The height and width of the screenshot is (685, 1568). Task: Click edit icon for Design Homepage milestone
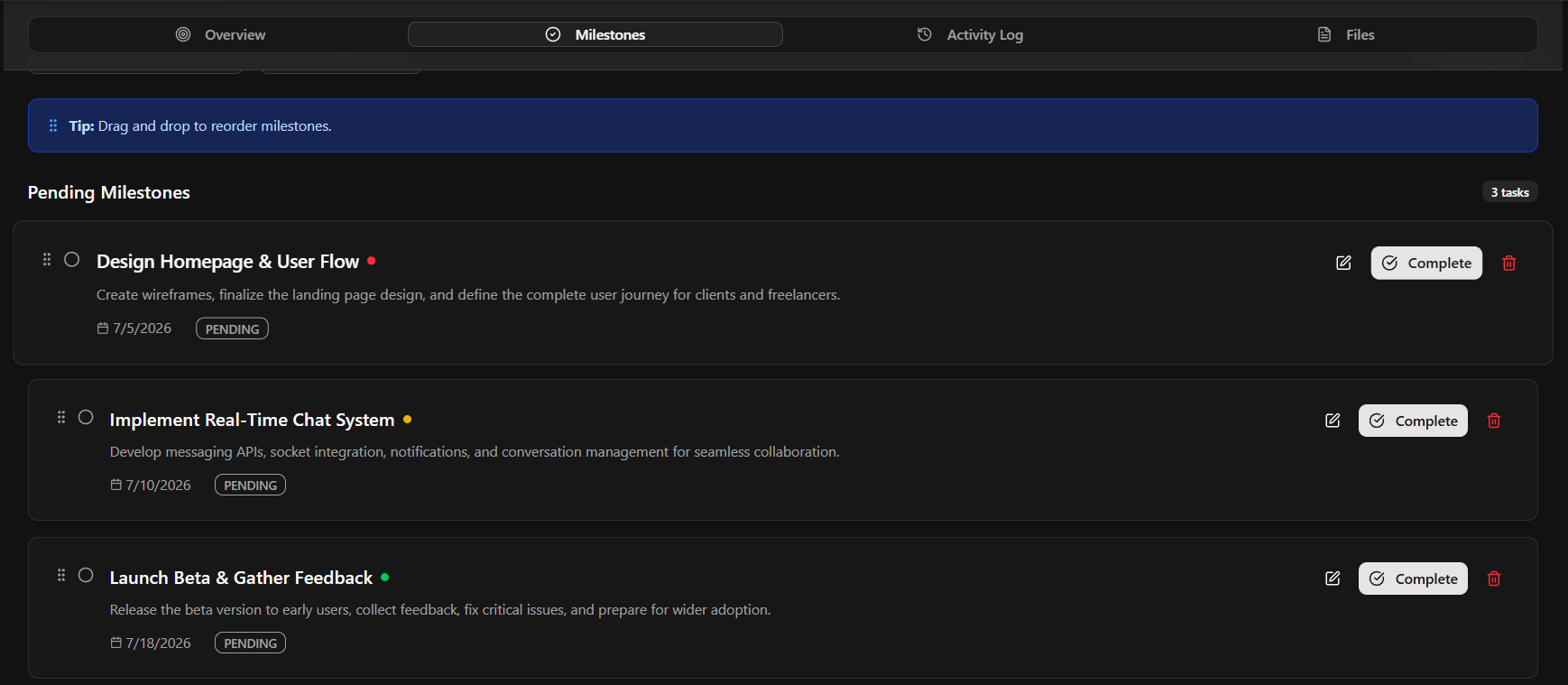[1343, 263]
